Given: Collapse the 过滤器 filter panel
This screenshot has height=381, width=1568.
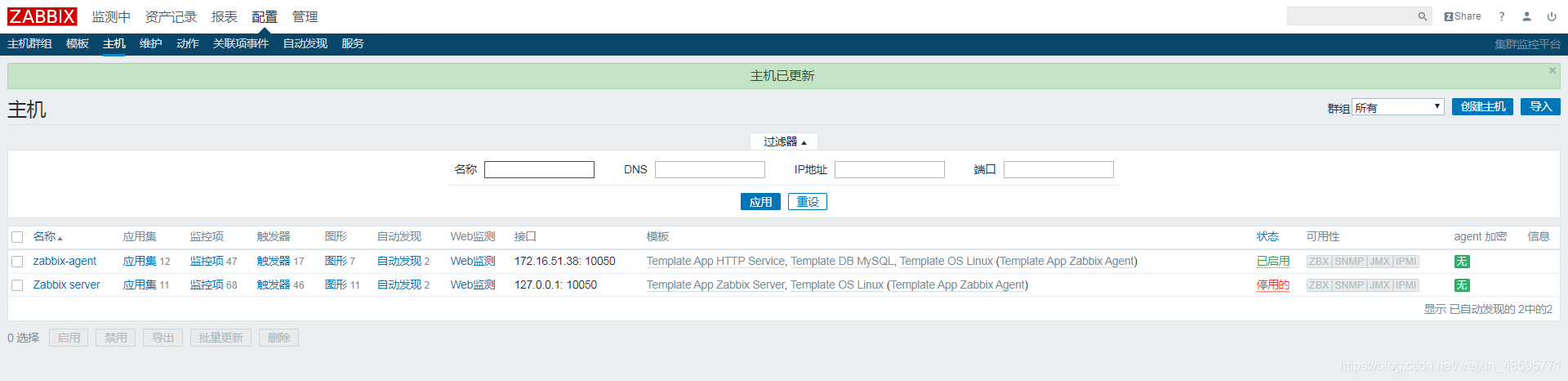Looking at the screenshot, I should (784, 141).
